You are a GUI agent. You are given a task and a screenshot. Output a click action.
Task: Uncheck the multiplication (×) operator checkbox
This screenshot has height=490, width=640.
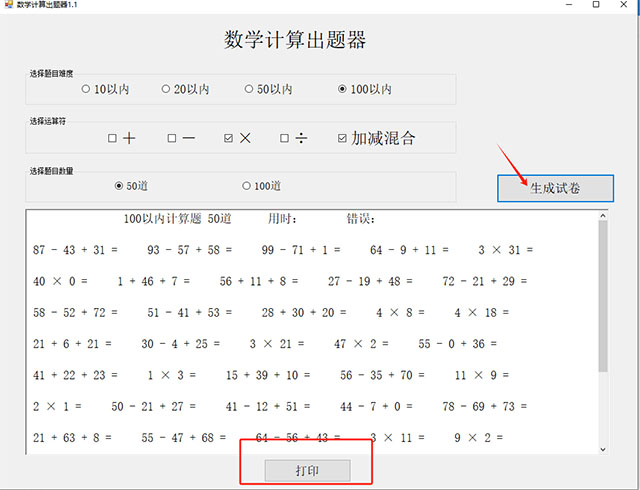click(237, 138)
